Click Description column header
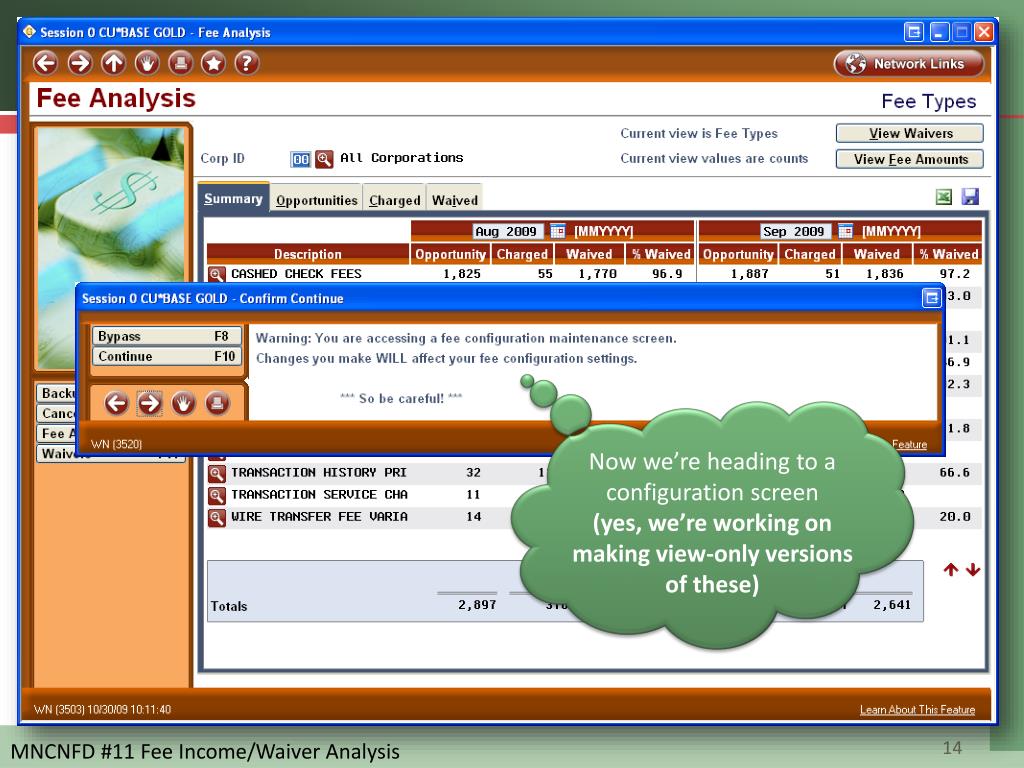1024x768 pixels. click(x=308, y=254)
